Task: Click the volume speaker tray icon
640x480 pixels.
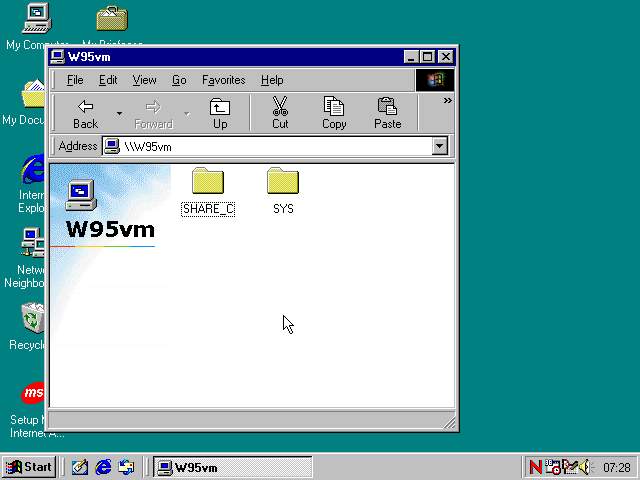Action: 586,467
